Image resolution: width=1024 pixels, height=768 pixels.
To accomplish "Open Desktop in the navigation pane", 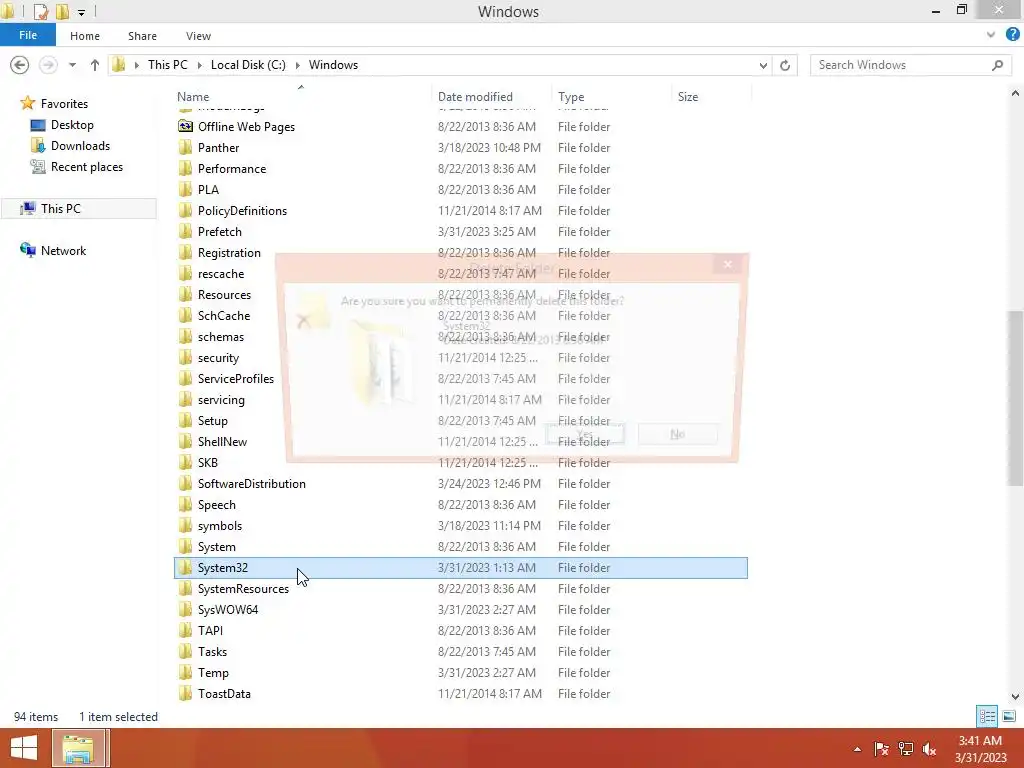I will click(x=72, y=125).
